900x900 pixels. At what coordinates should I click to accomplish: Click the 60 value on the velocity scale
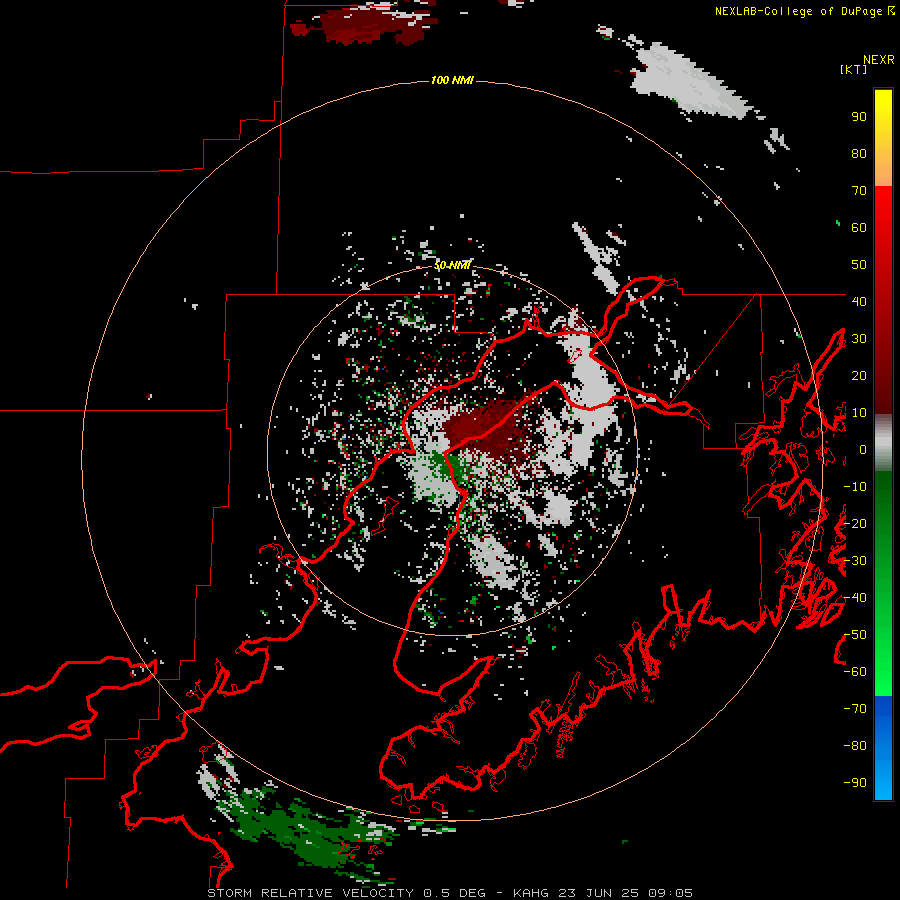(x=859, y=227)
